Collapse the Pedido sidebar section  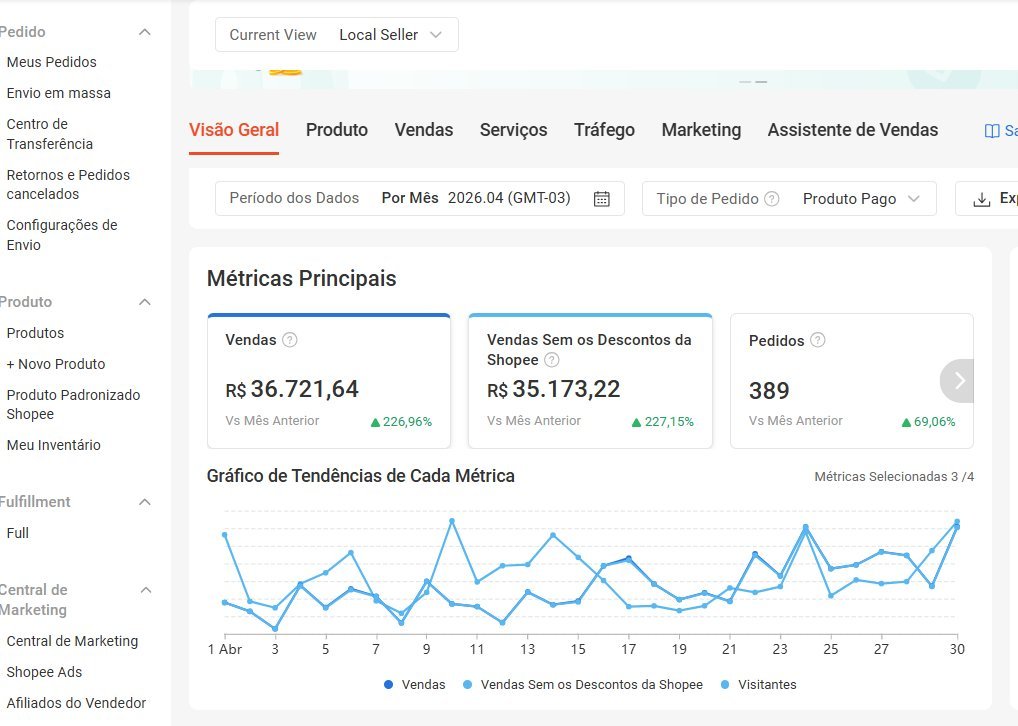pyautogui.click(x=145, y=32)
